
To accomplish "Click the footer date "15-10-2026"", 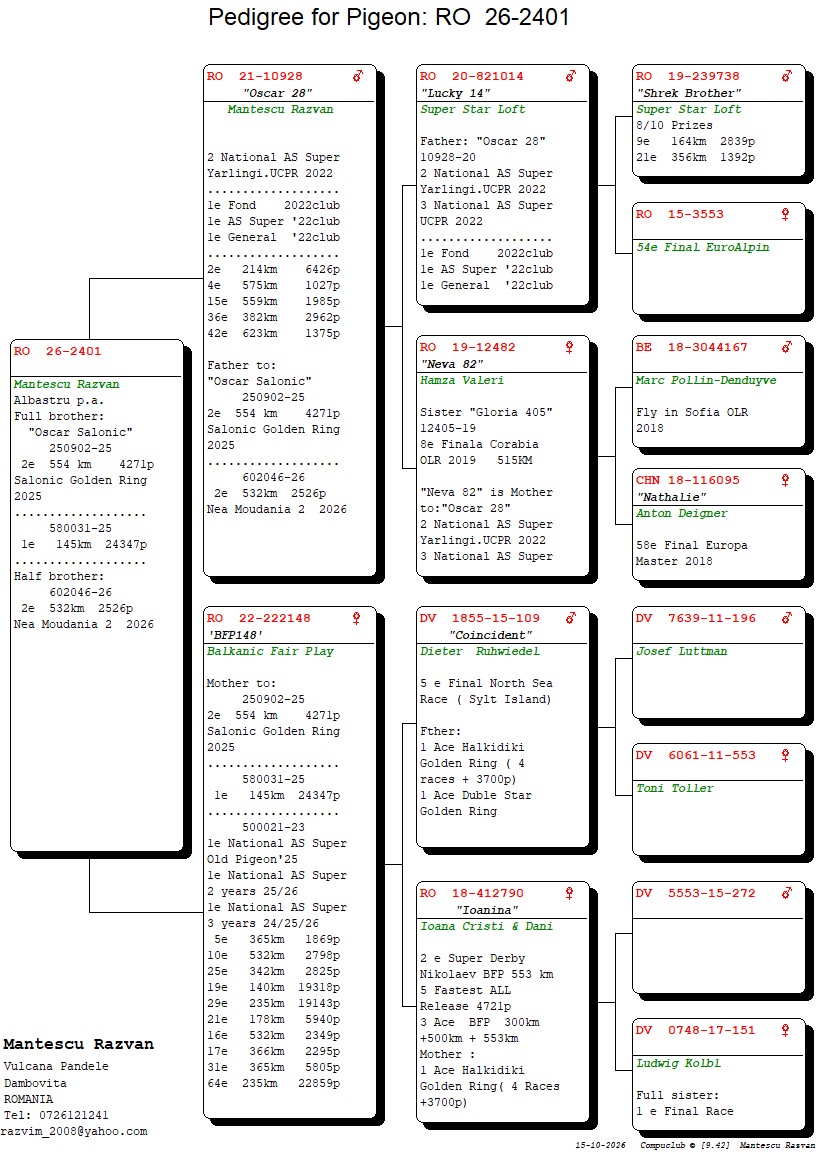I will click(x=601, y=1146).
